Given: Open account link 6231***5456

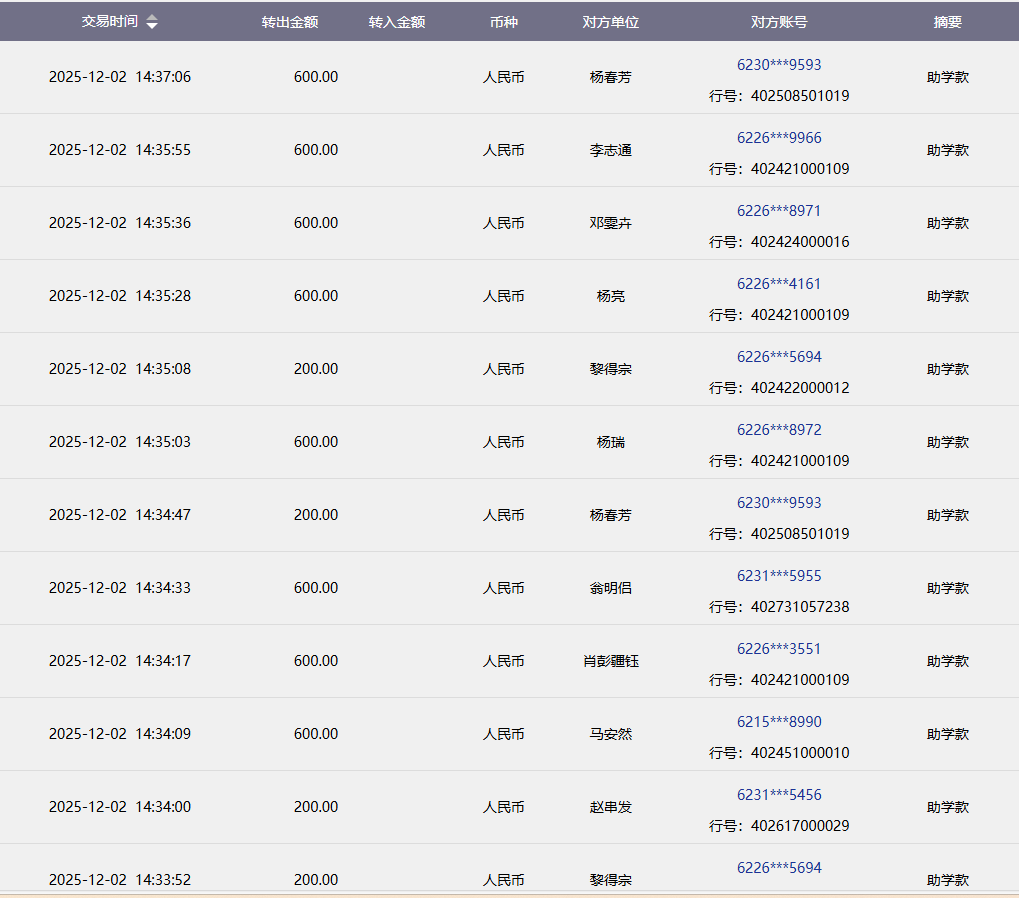Looking at the screenshot, I should (x=779, y=795).
